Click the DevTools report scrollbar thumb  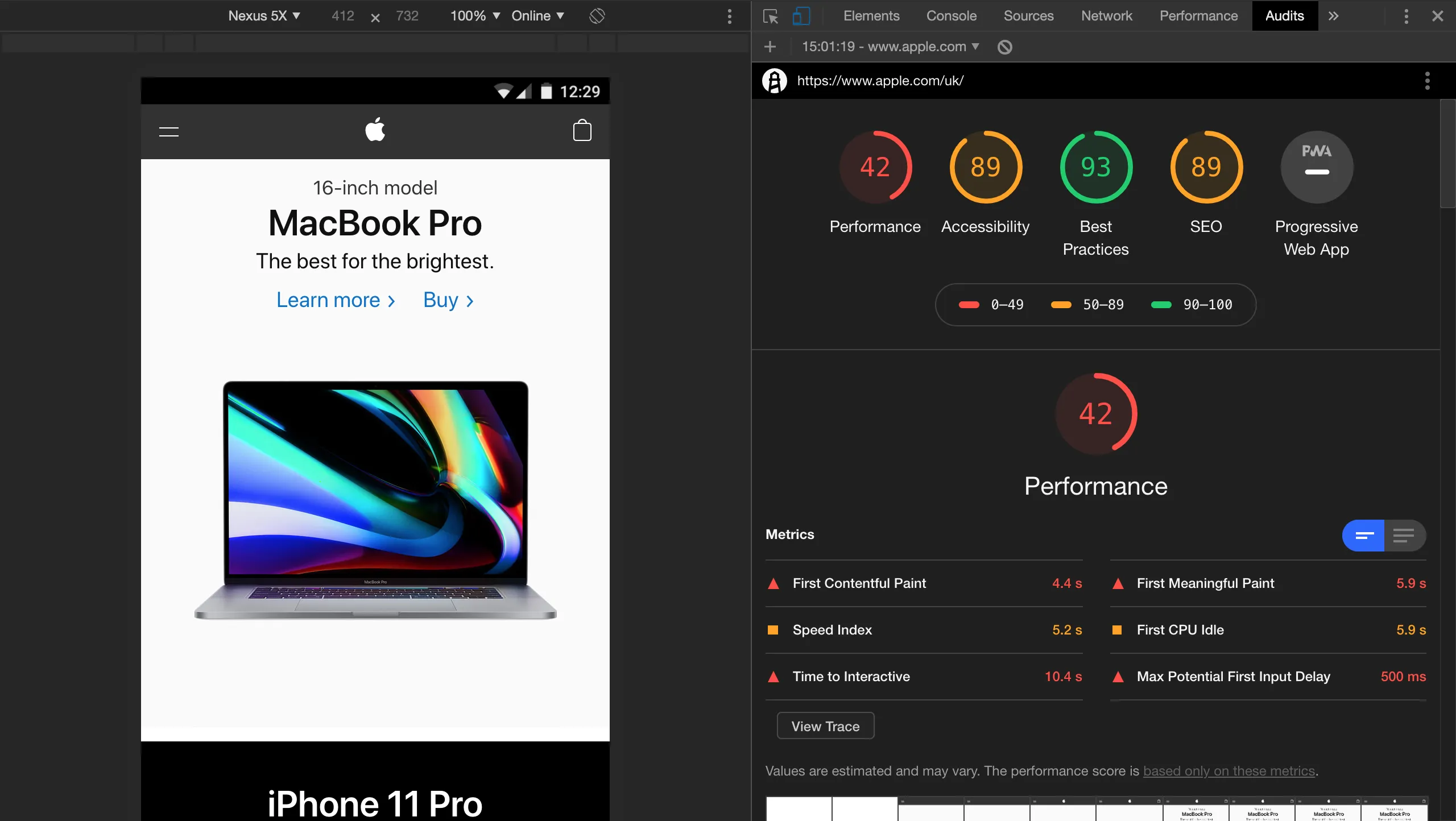pos(1448,154)
